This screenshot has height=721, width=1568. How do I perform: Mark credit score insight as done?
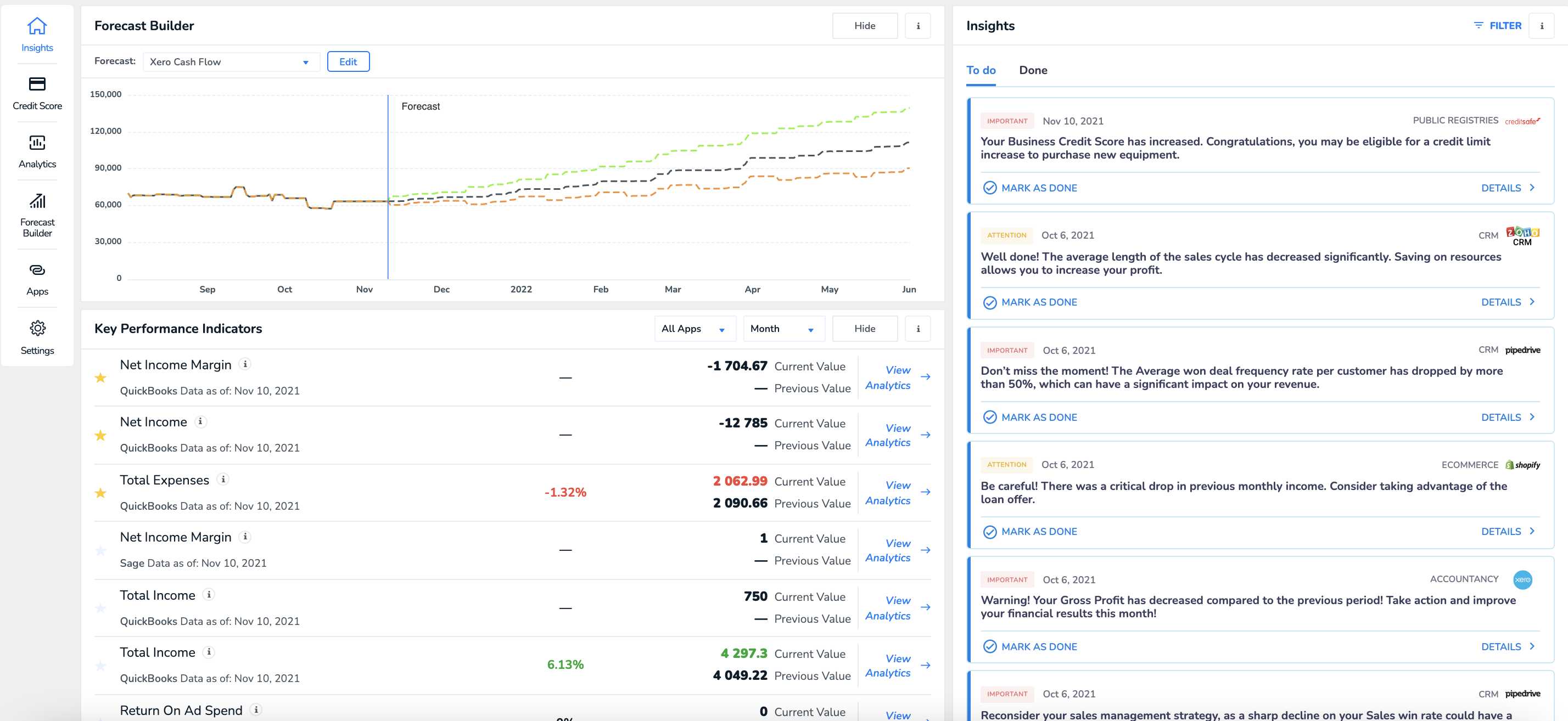(x=1030, y=188)
